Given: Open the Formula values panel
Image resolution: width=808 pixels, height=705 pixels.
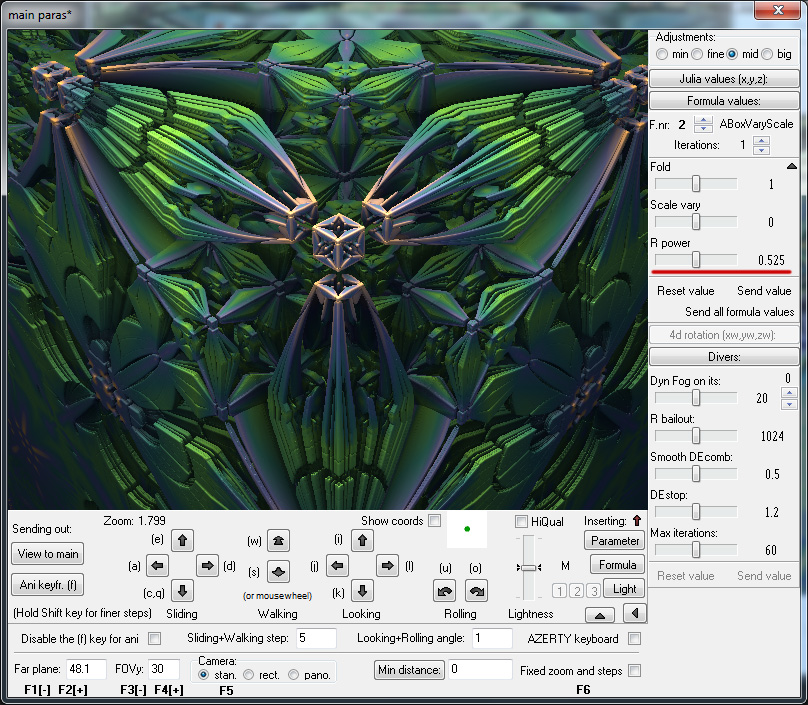Looking at the screenshot, I should point(724,100).
